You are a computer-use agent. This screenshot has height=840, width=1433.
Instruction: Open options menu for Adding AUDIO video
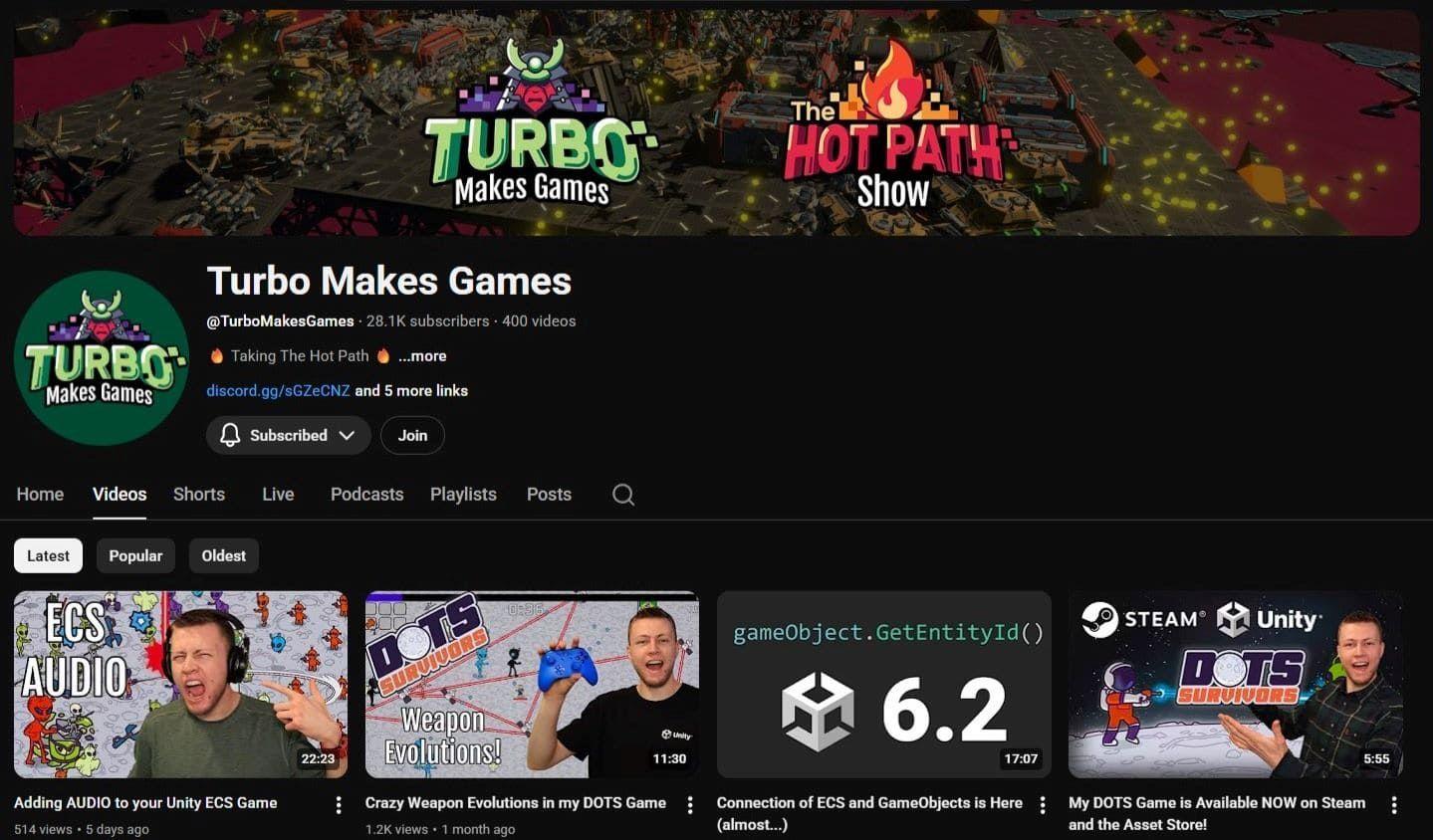[x=339, y=804]
